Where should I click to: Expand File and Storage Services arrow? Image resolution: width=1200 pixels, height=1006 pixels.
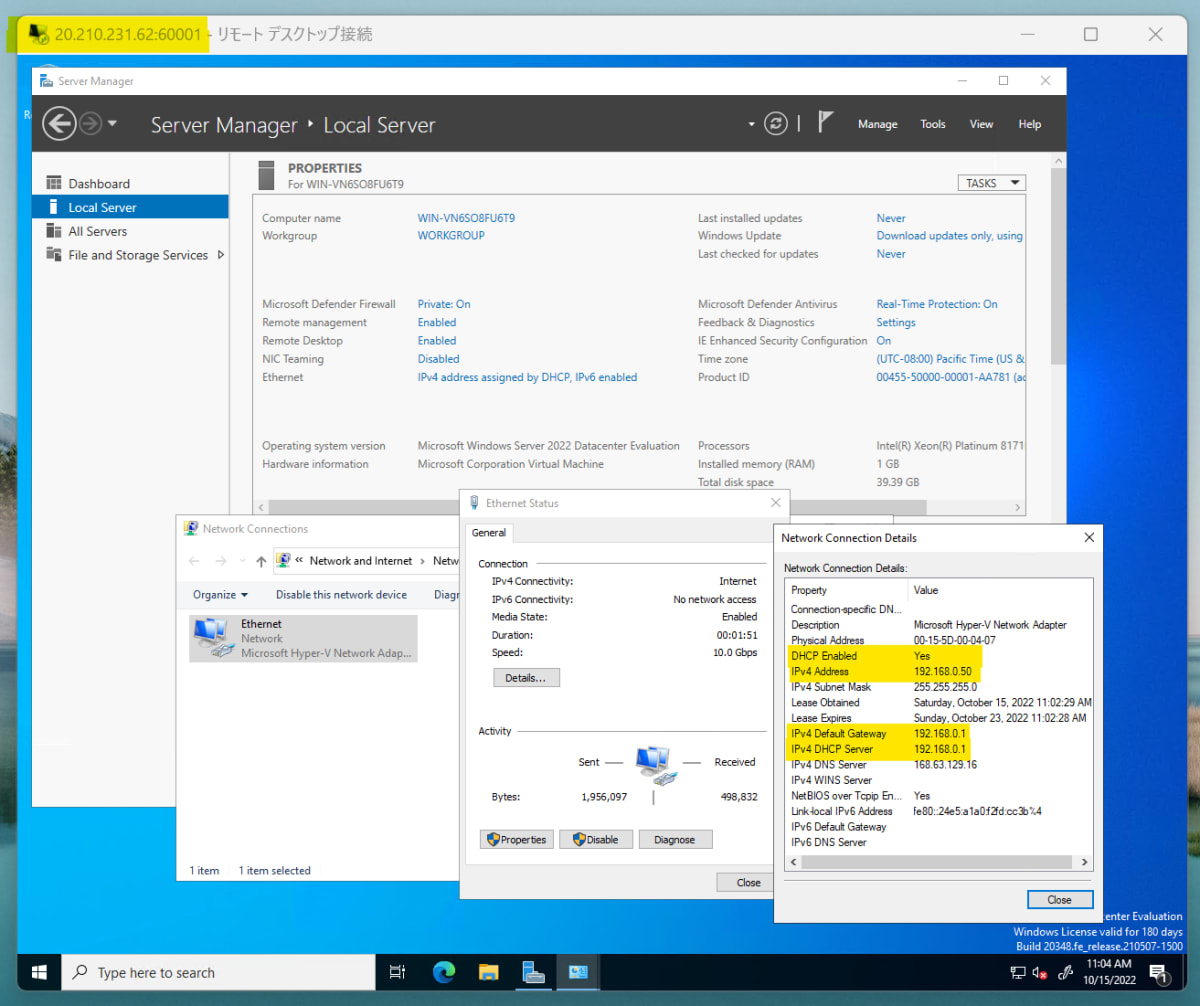pos(220,255)
